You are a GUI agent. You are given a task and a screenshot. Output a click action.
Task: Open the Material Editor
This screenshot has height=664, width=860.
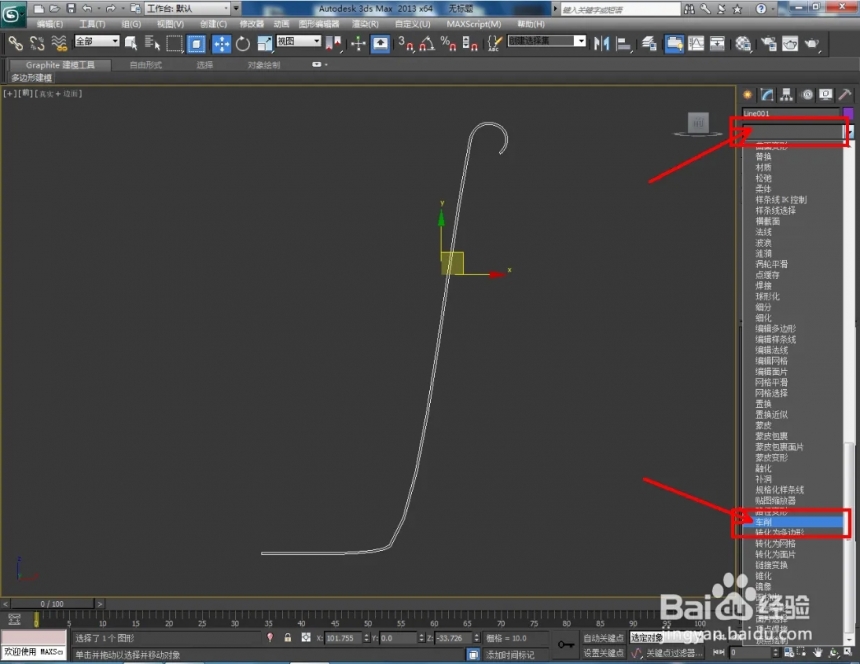point(743,43)
